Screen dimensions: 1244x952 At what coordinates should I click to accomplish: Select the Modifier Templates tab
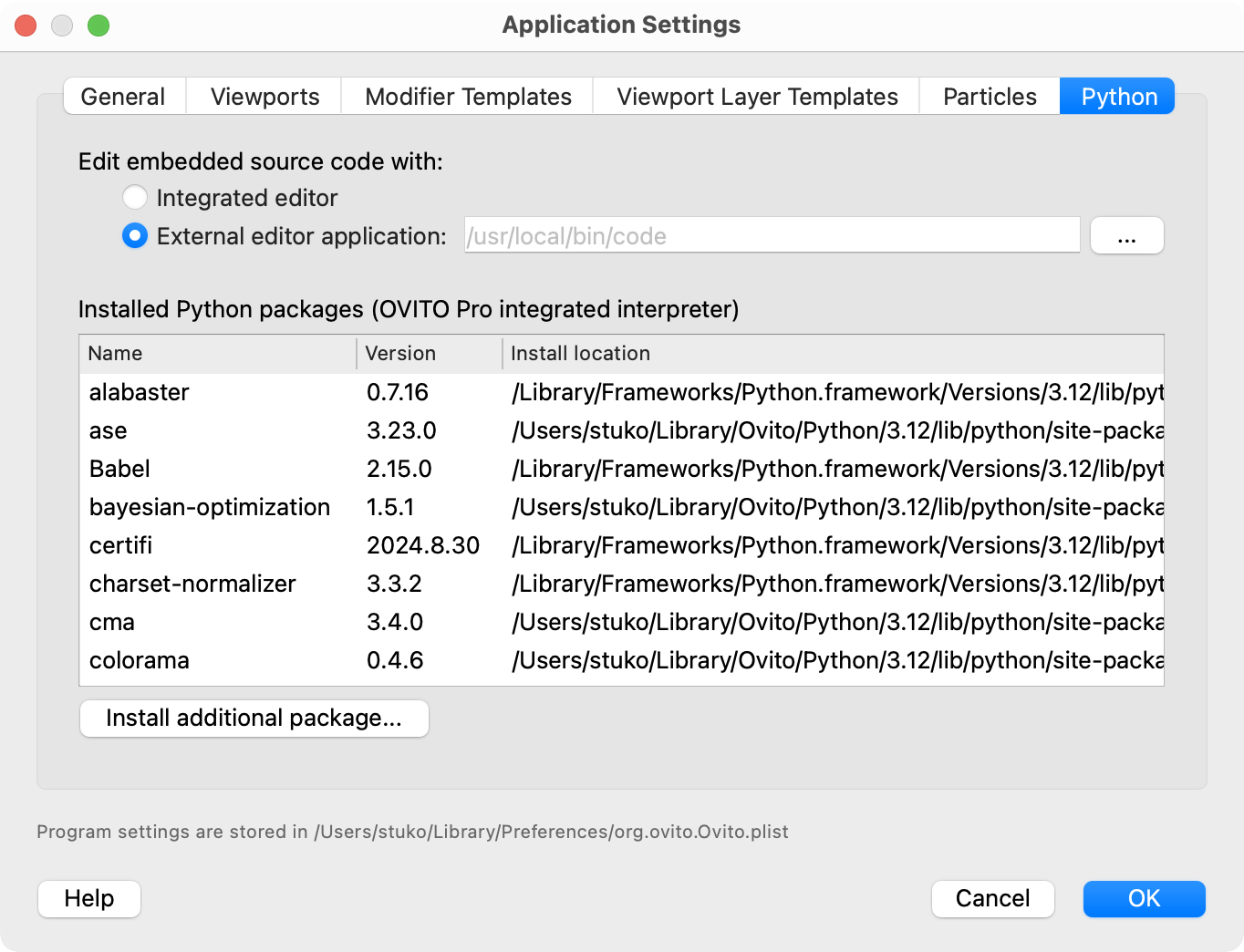[468, 97]
